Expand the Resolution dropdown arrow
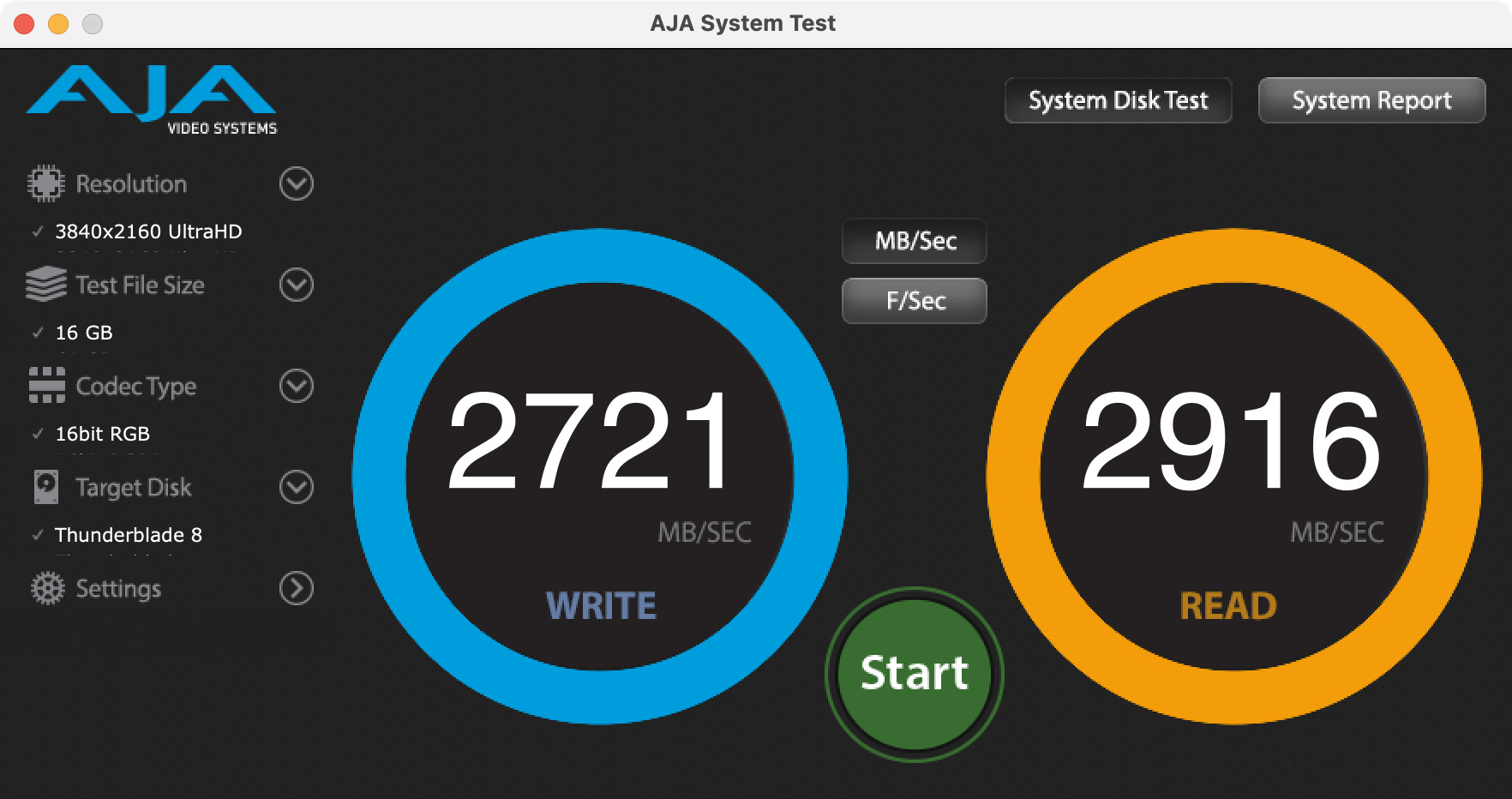Image resolution: width=1512 pixels, height=799 pixels. 297,183
